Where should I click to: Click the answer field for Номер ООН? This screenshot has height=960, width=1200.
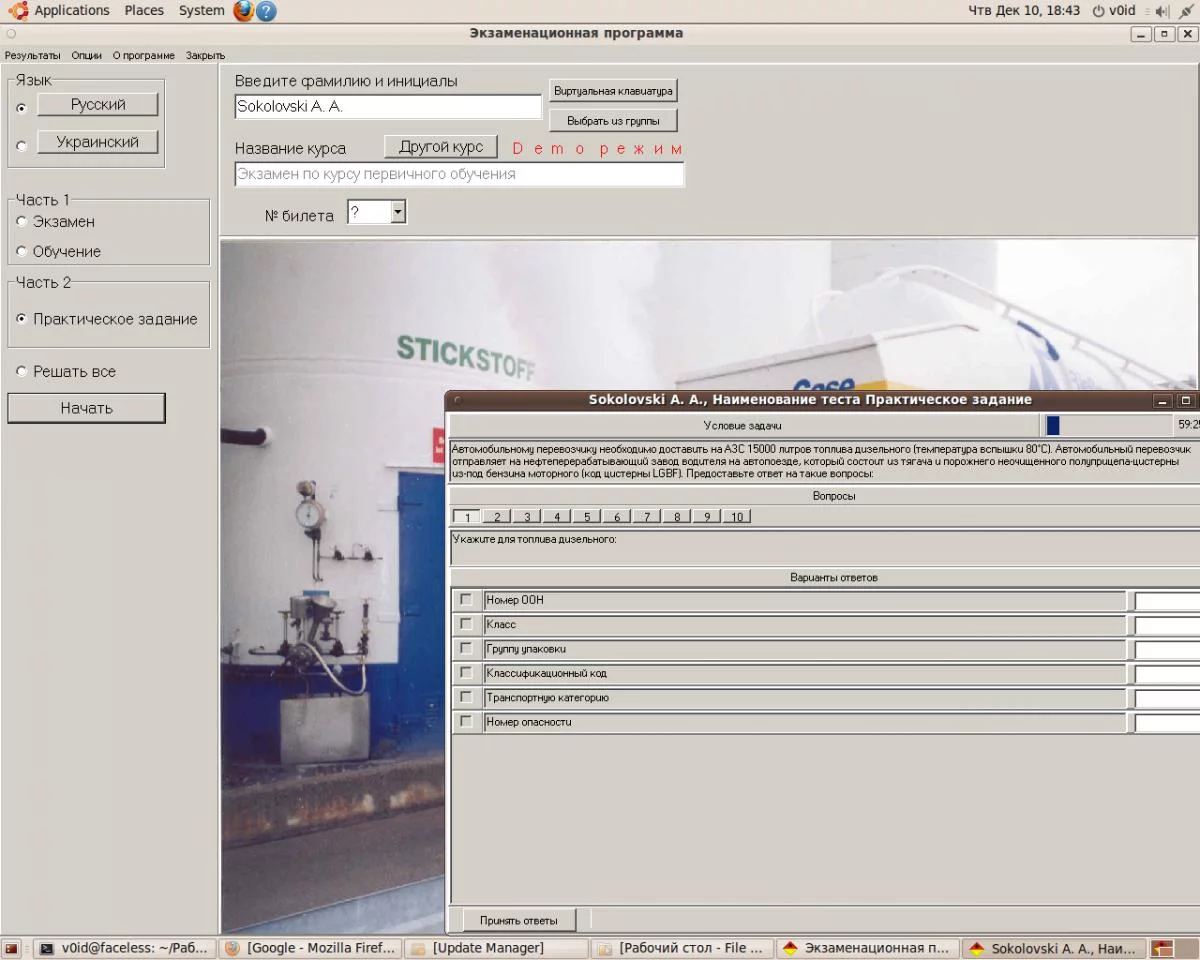(1167, 601)
